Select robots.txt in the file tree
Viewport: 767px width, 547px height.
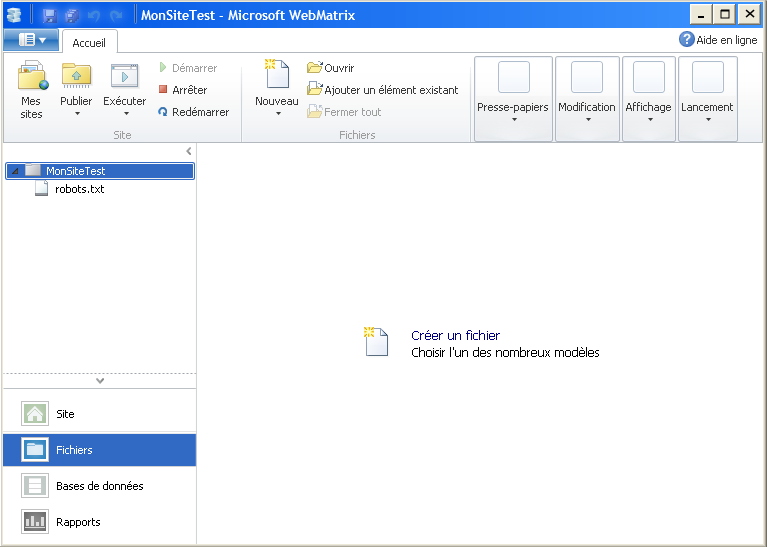tap(79, 189)
